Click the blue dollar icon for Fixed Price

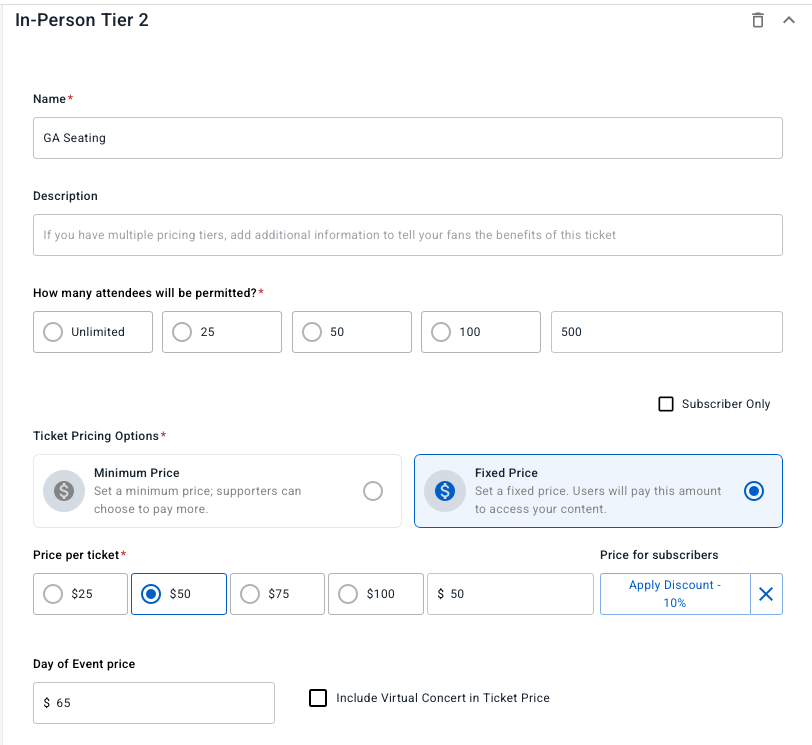point(445,491)
